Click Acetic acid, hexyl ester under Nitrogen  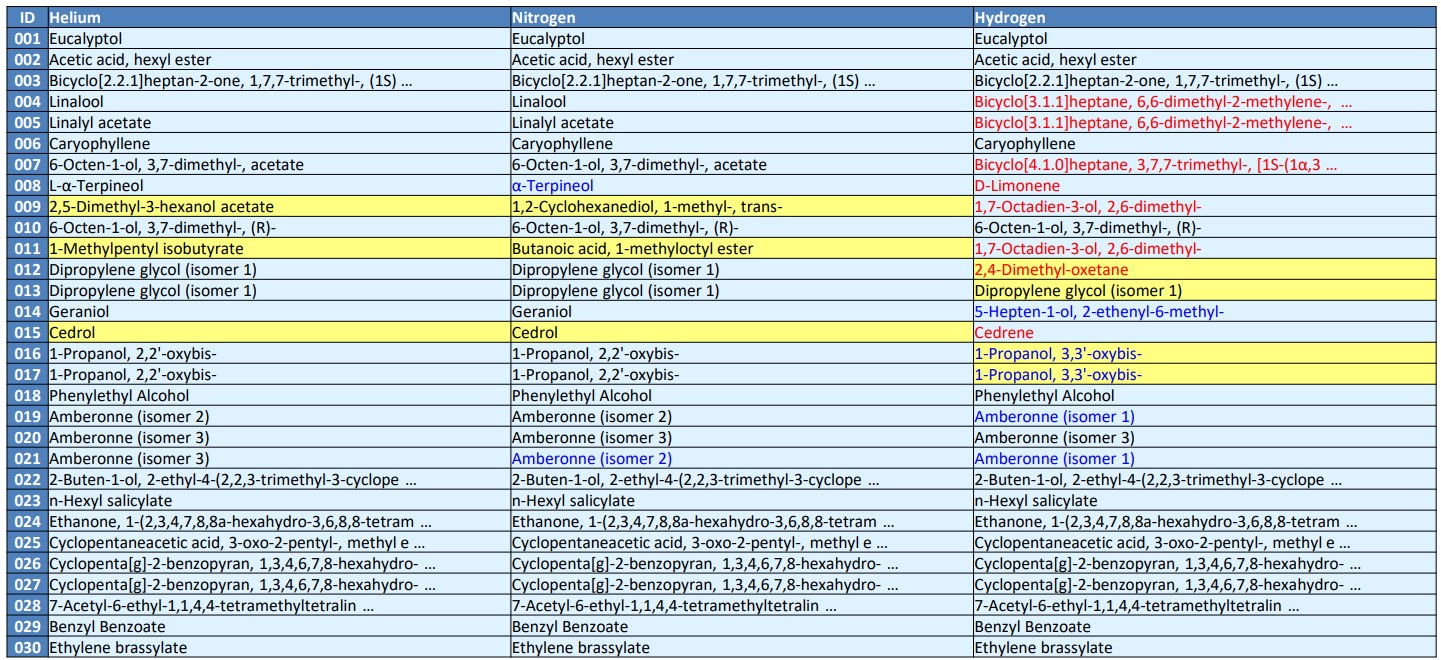(741, 60)
